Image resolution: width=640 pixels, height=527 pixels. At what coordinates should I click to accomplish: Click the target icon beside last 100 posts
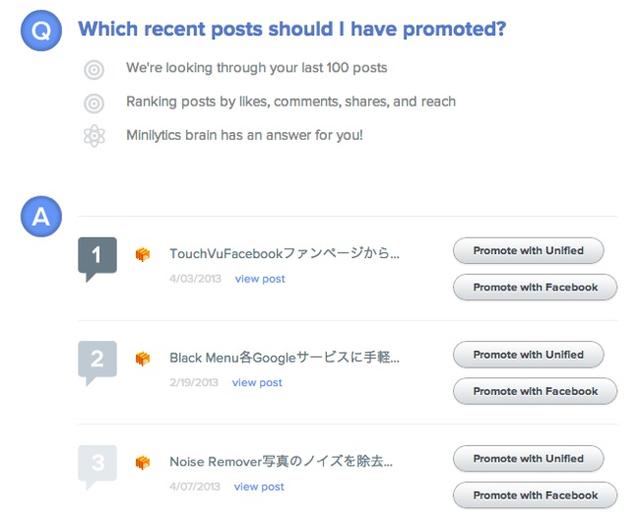pos(94,69)
